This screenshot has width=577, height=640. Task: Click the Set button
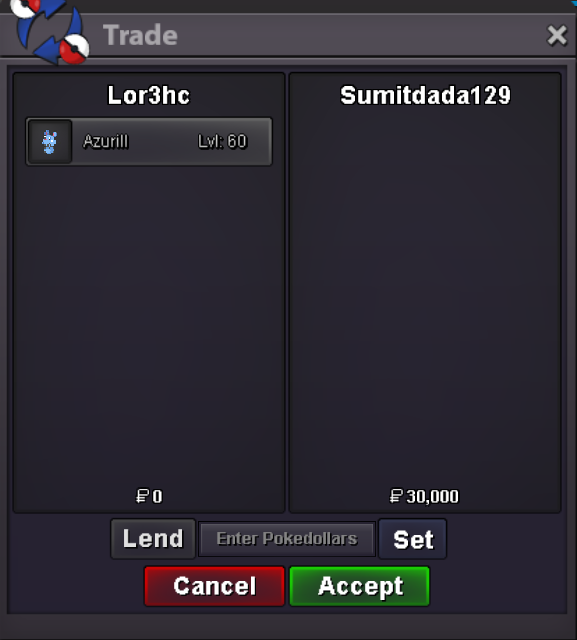413,539
